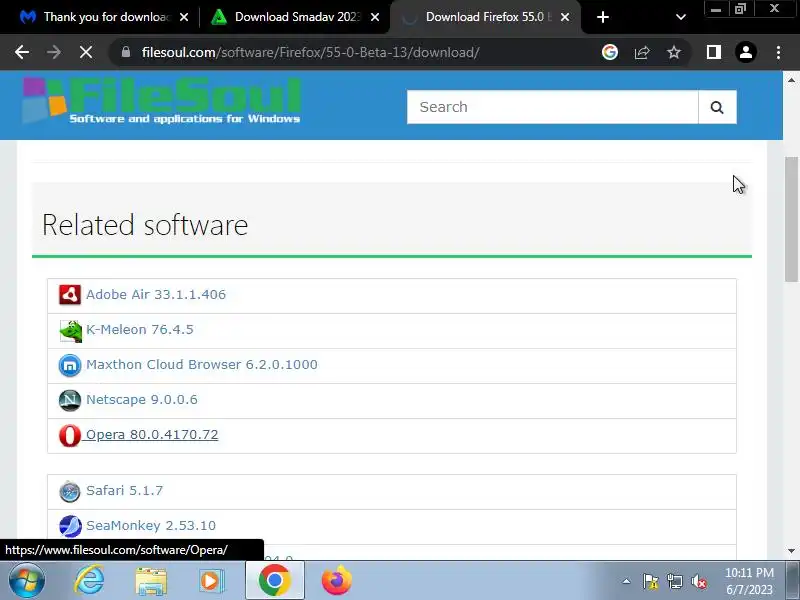Open Windows Explorer folder in taskbar

(x=151, y=581)
